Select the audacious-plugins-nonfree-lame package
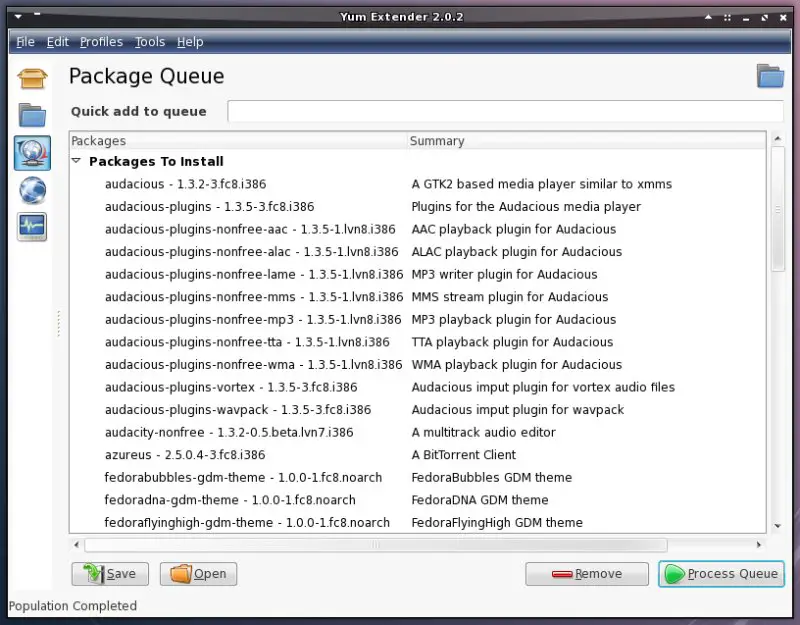Image resolution: width=800 pixels, height=625 pixels. pyautogui.click(x=418, y=274)
